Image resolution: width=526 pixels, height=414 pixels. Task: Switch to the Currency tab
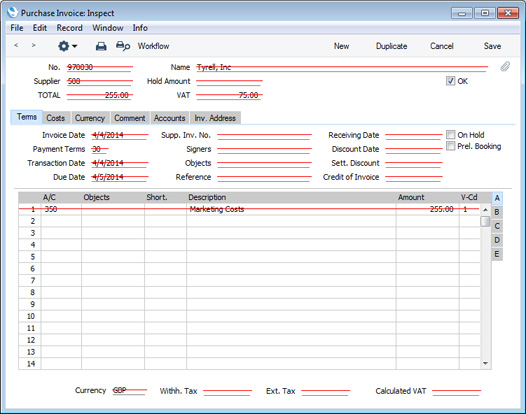click(x=90, y=118)
